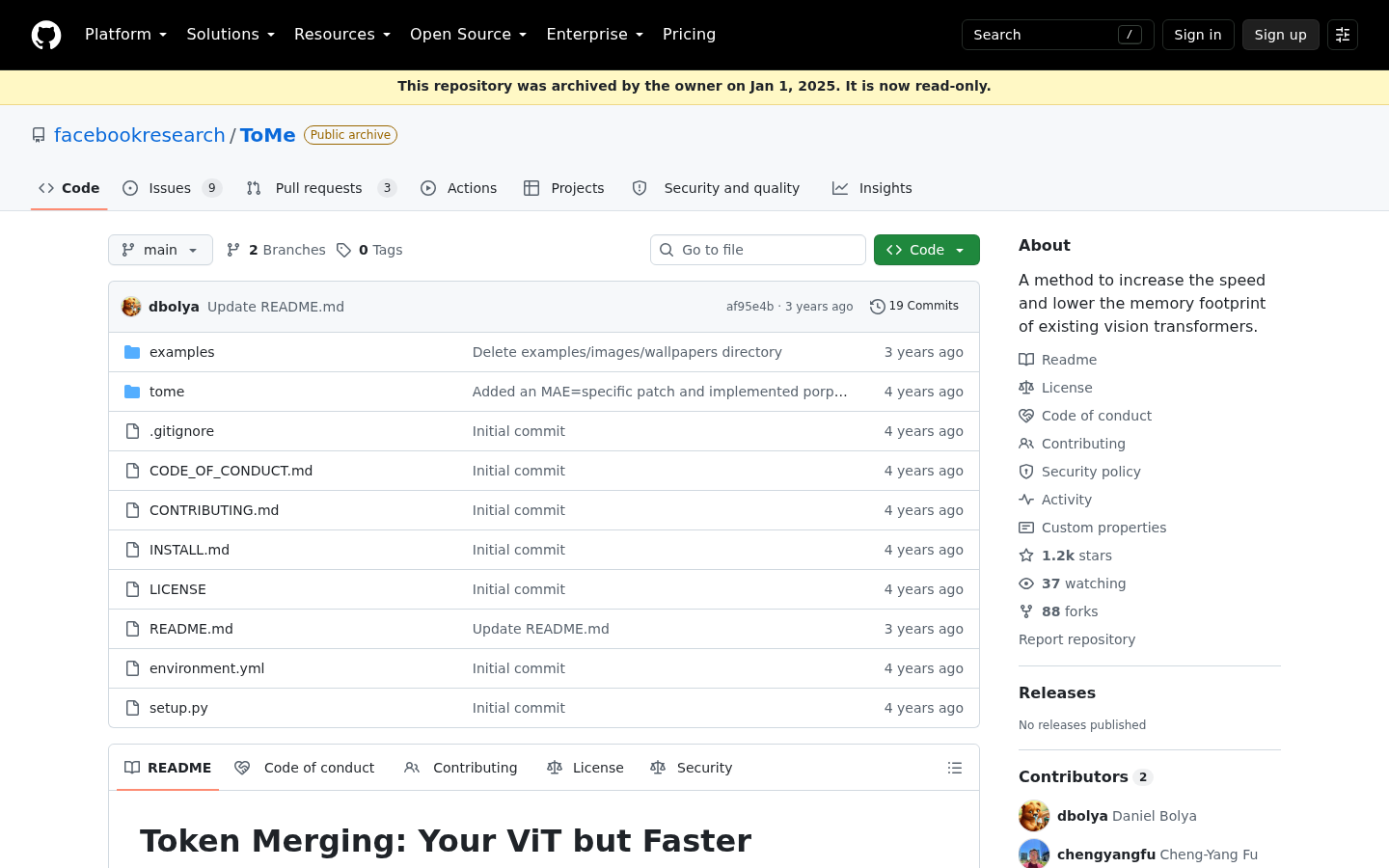This screenshot has height=868, width=1389.
Task: Switch to the Security and quality tab
Action: [x=716, y=188]
